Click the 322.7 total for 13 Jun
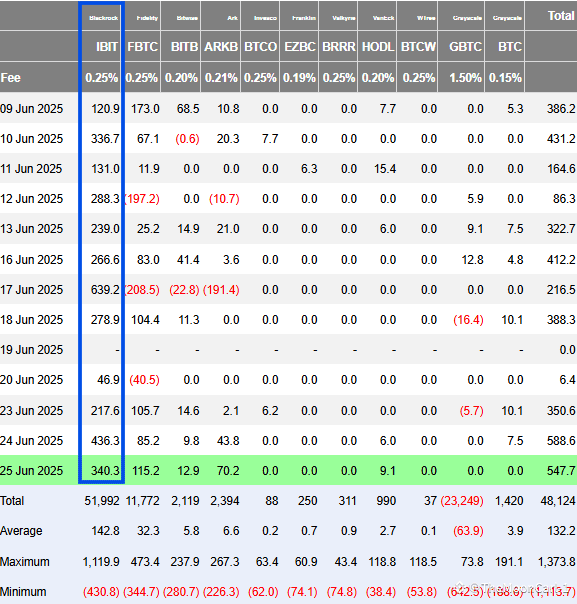The image size is (577, 604). coord(561,229)
